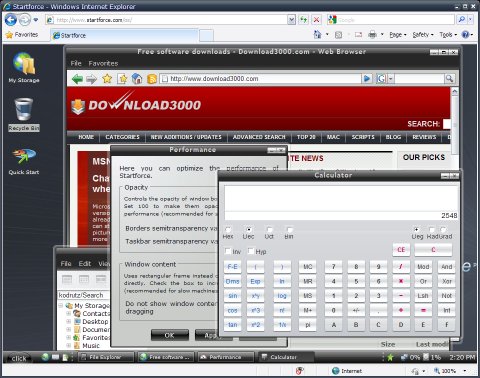Enable the Hyp checkbox in Calculator
Image resolution: width=480 pixels, height=378 pixels.
251,251
